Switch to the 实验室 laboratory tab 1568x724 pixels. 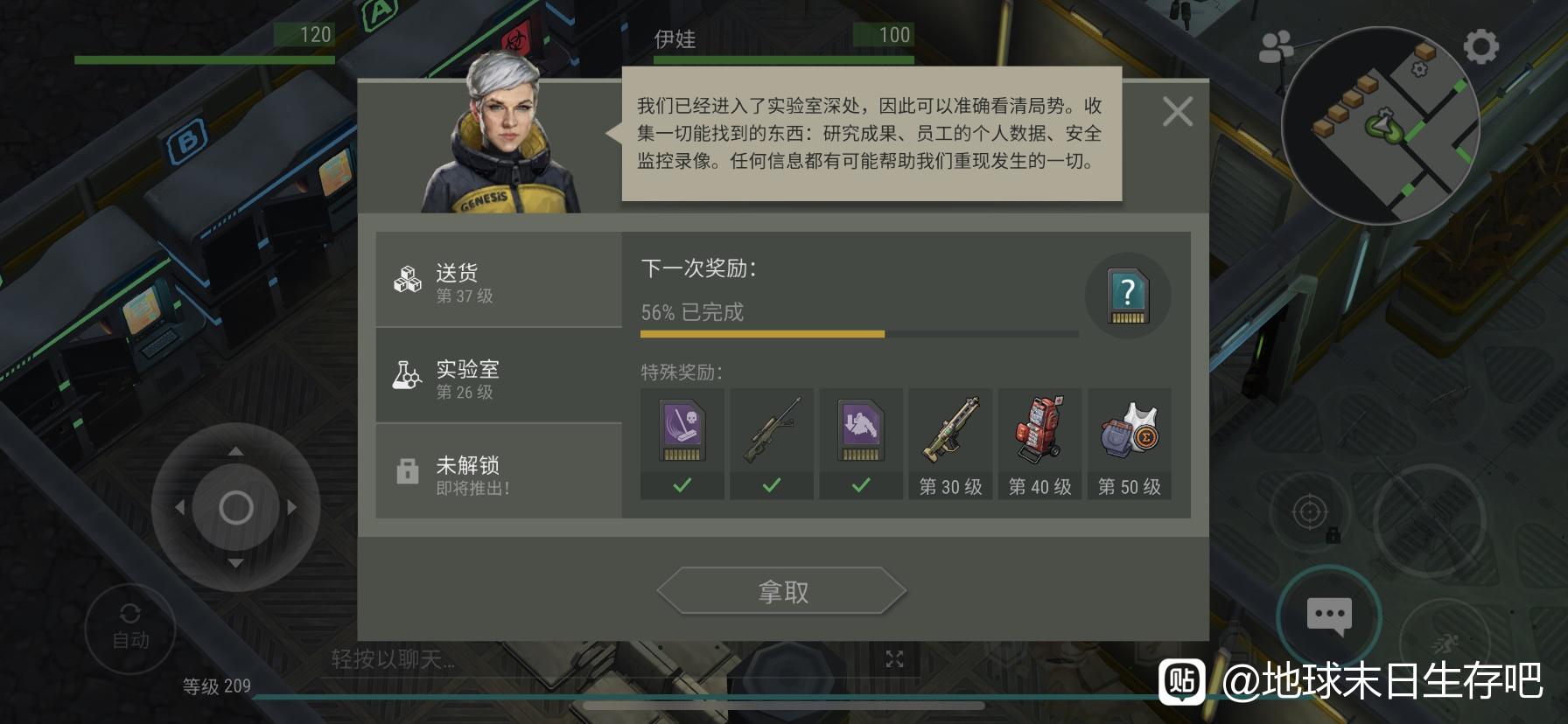(x=499, y=376)
